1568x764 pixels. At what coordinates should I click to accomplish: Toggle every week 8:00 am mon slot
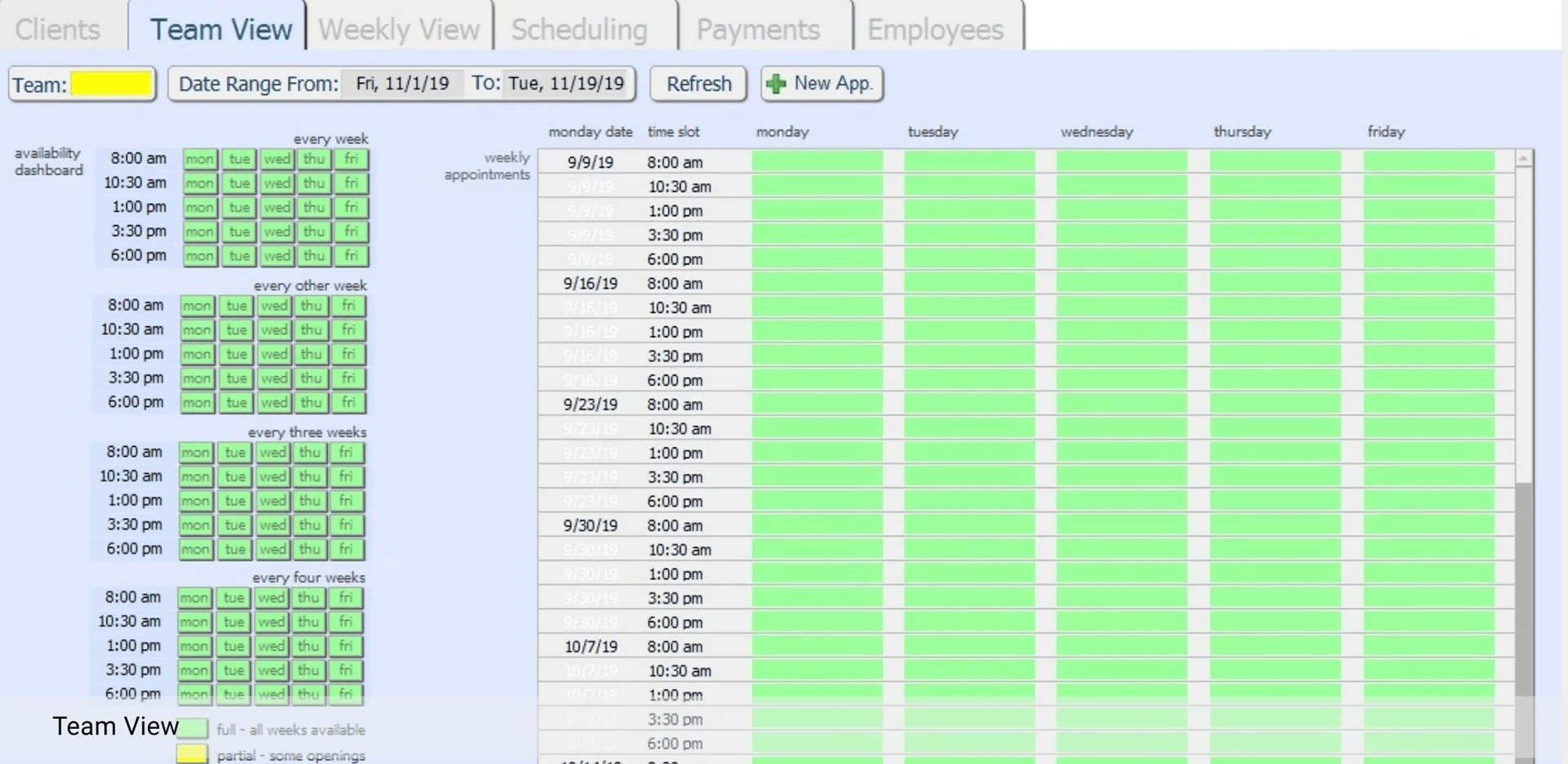[199, 159]
